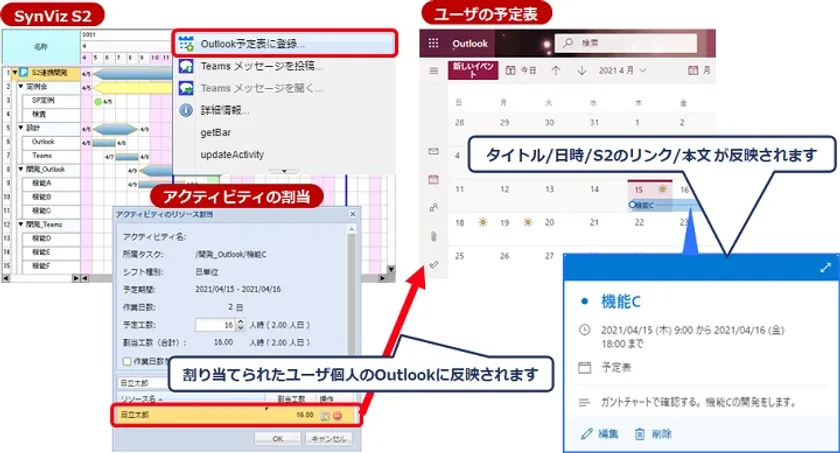Choose Teams メッセージを開く menu entry
This screenshot has width=840, height=453.
coord(261,88)
